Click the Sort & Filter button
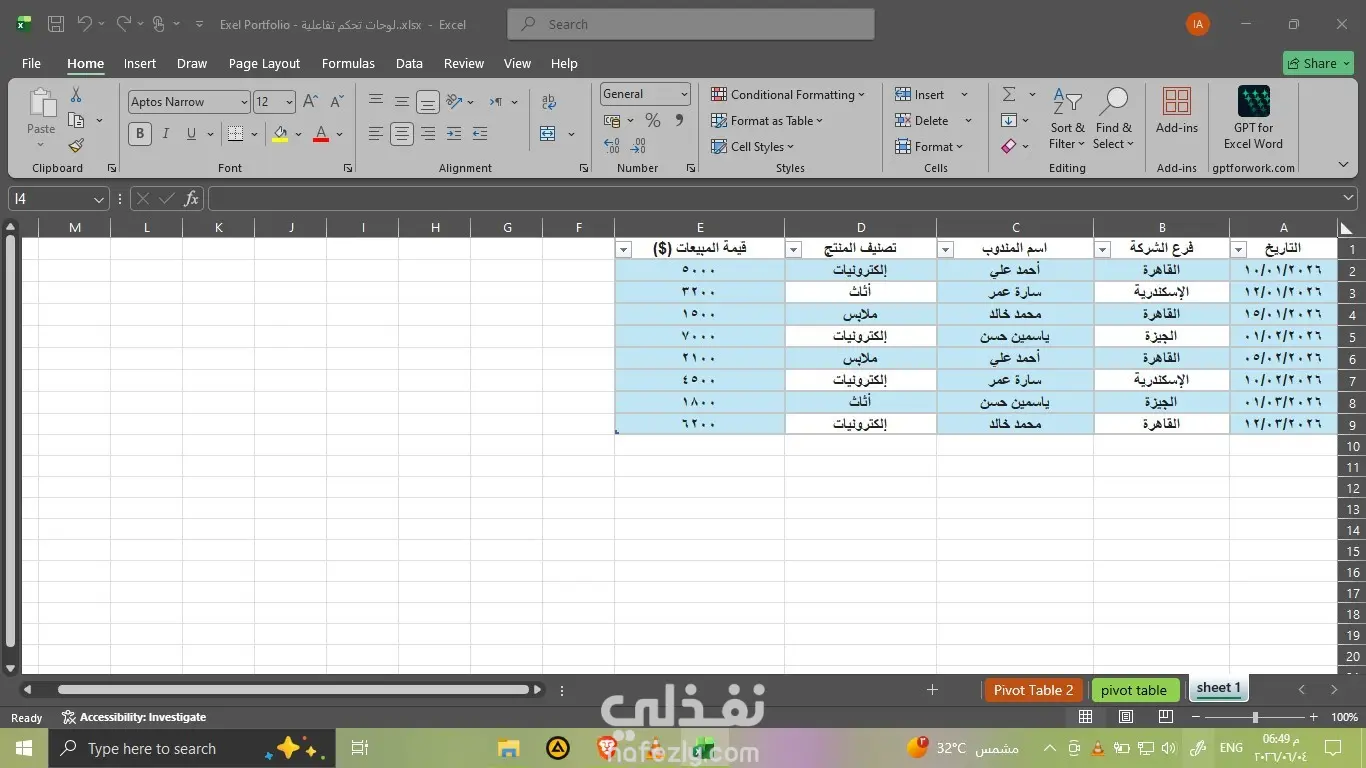The height and width of the screenshot is (768, 1366). click(x=1067, y=118)
